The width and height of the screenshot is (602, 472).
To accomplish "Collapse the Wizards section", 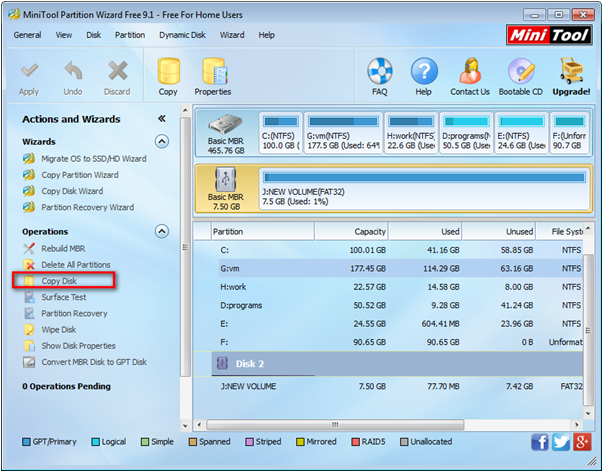I will (162, 141).
